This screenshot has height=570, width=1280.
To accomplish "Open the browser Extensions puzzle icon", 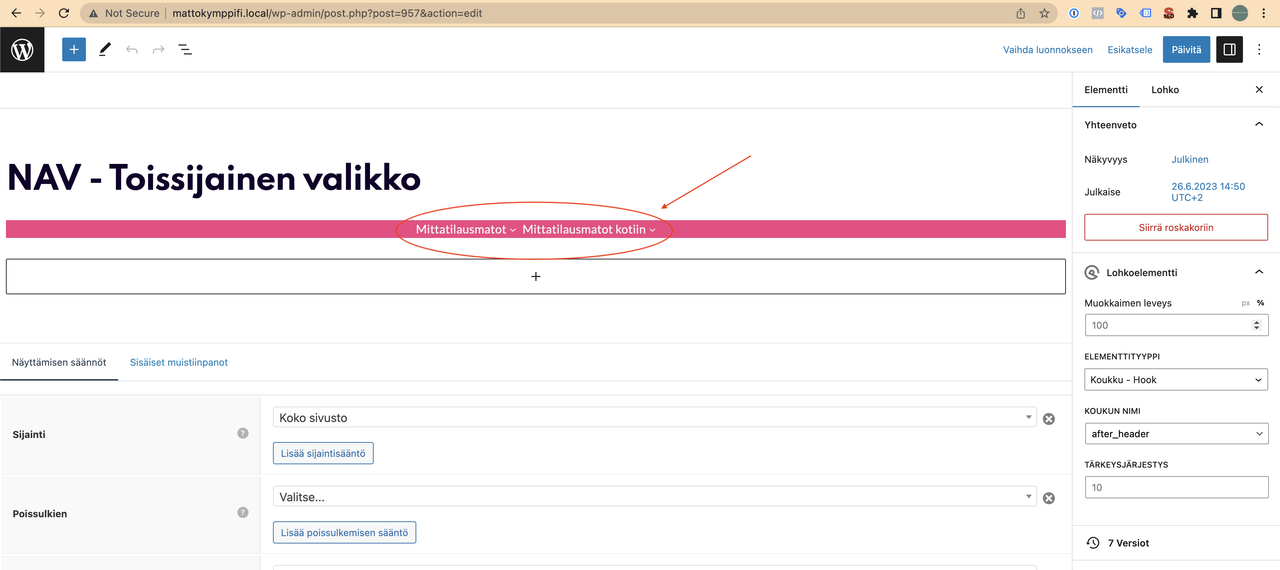I will (x=1192, y=13).
